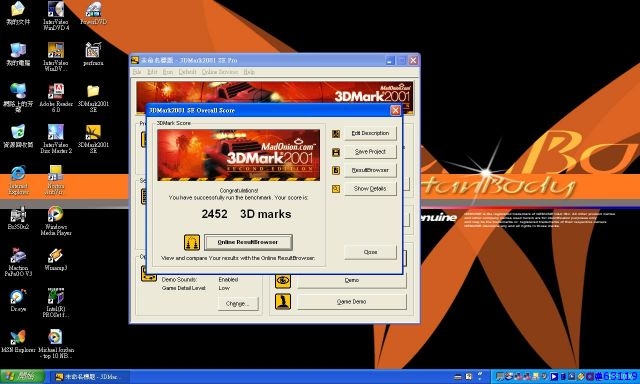Open Edit menu in 3DMark2001 main window
The image size is (640, 384).
pos(152,72)
